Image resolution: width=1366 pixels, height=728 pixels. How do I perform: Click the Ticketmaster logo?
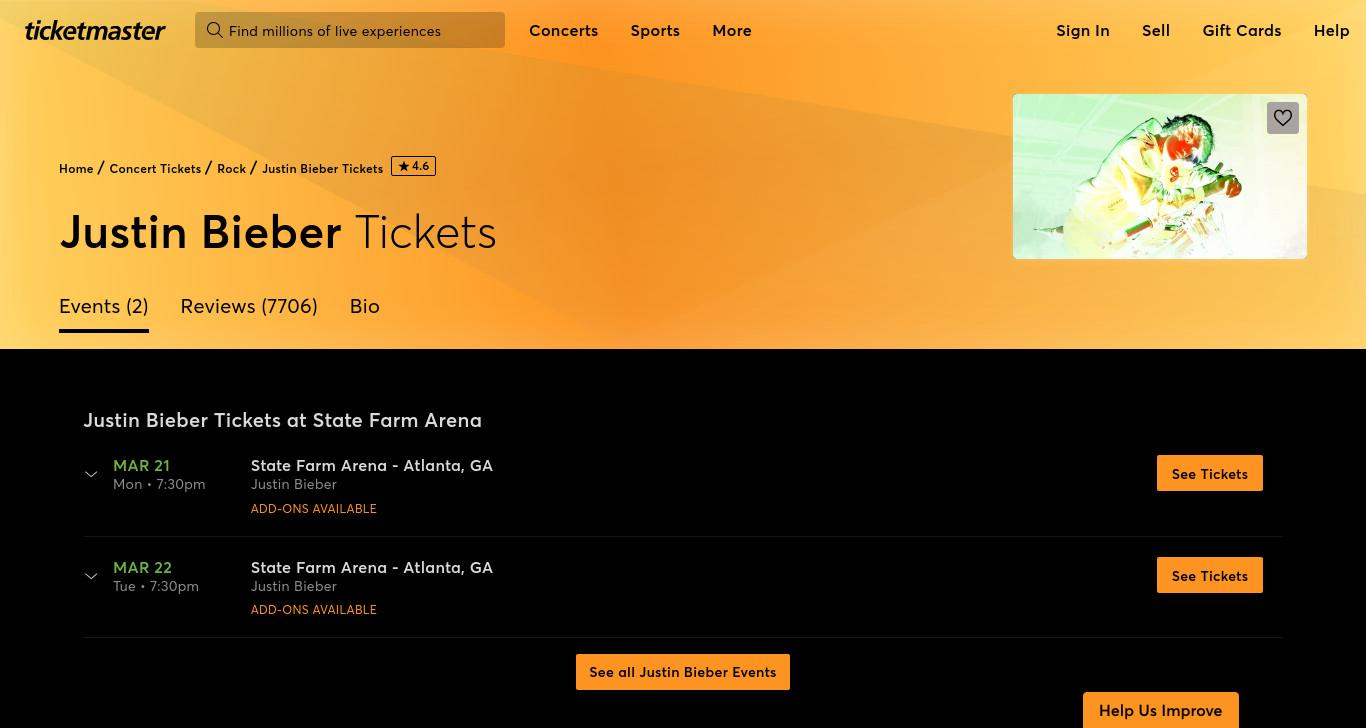[x=95, y=30]
